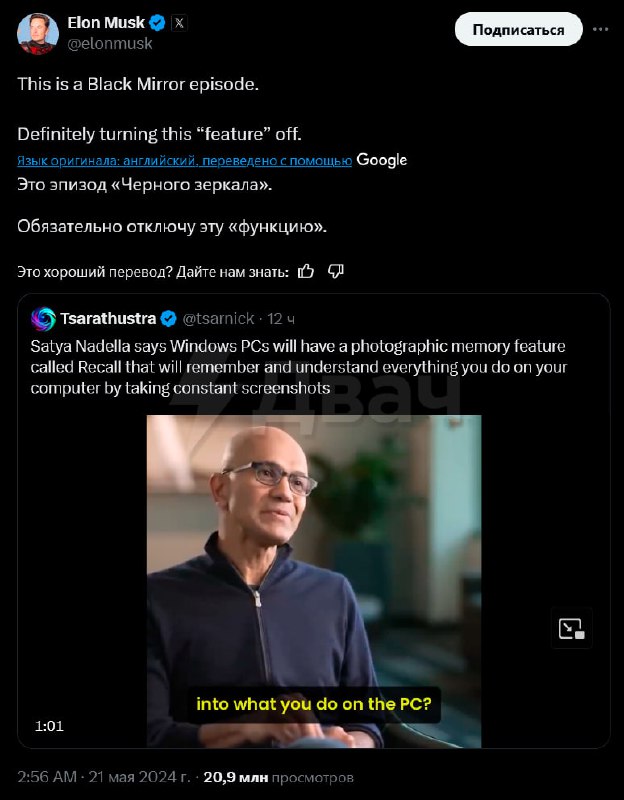Rate translation with thumbs down icon
624x800 pixels.
(x=335, y=271)
